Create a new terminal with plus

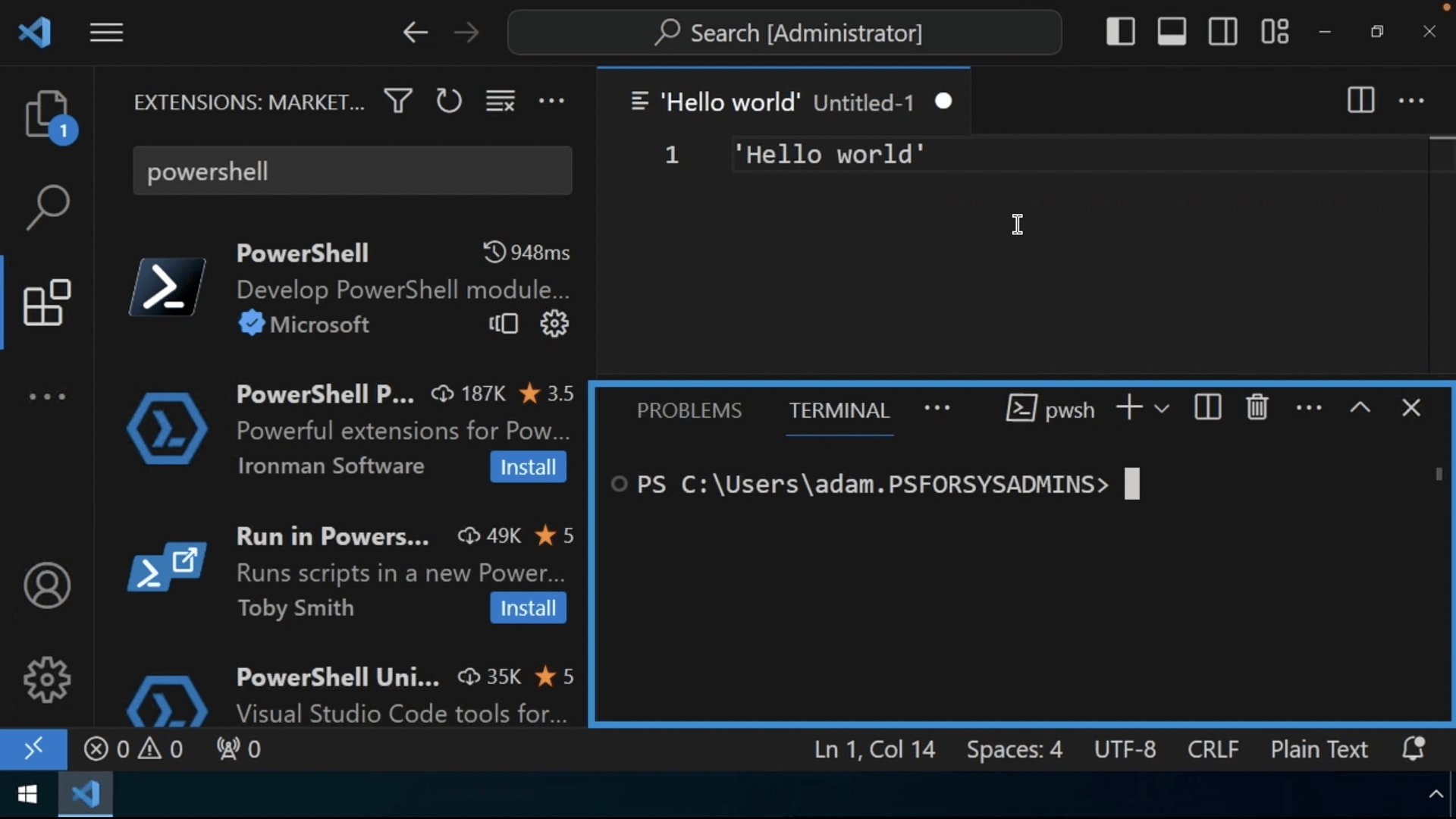tap(1129, 408)
